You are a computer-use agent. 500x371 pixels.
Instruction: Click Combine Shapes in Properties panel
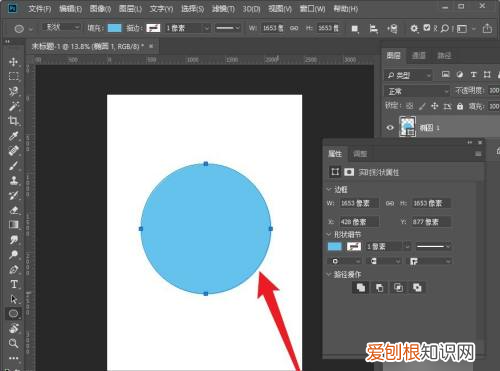click(361, 287)
